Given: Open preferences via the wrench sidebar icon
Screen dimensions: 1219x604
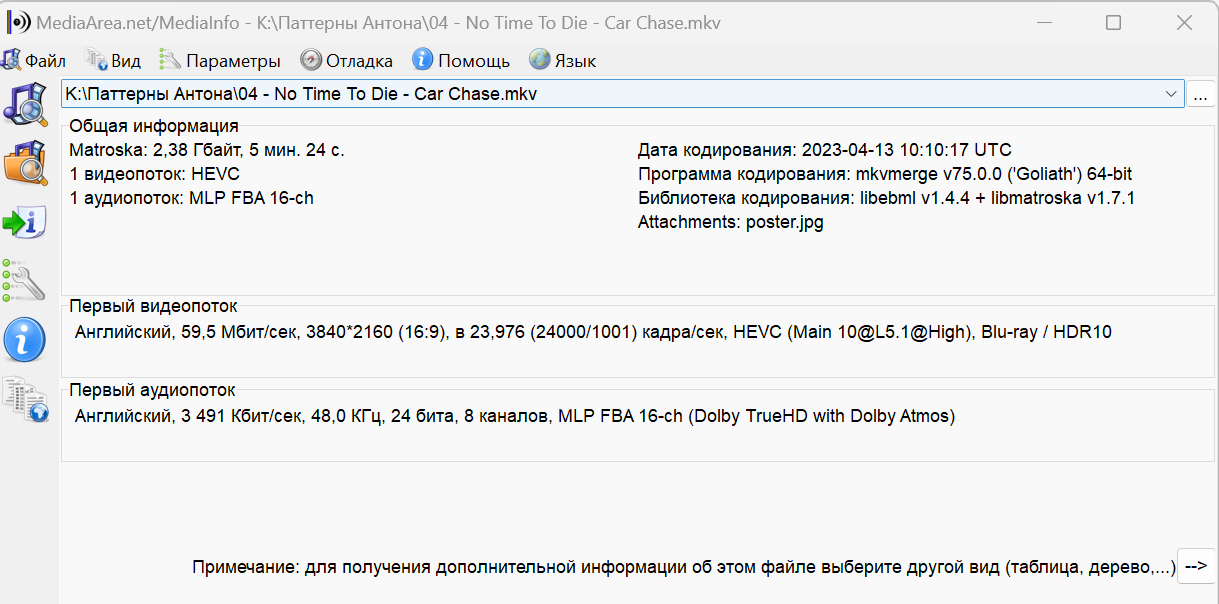Looking at the screenshot, I should point(26,282).
